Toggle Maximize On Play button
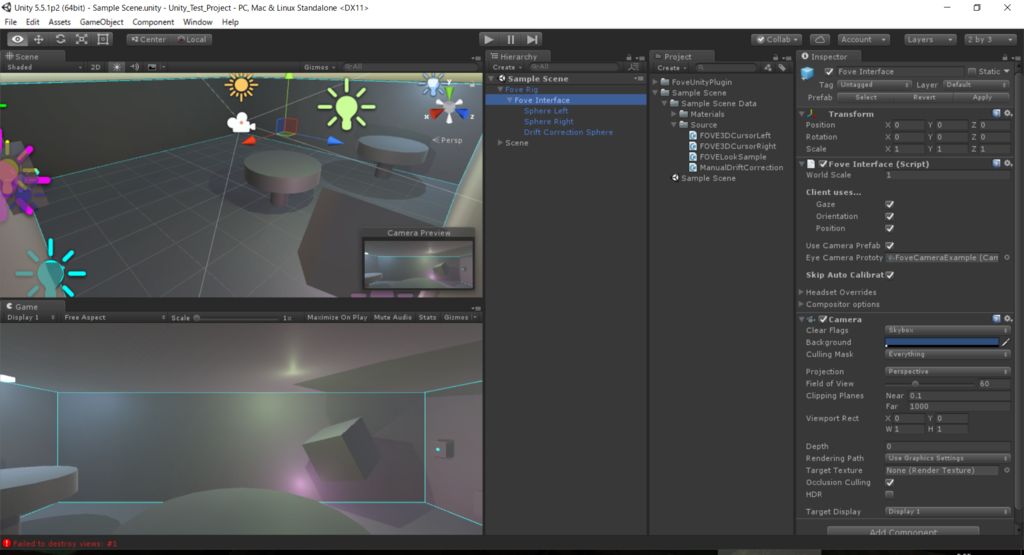 click(x=337, y=317)
